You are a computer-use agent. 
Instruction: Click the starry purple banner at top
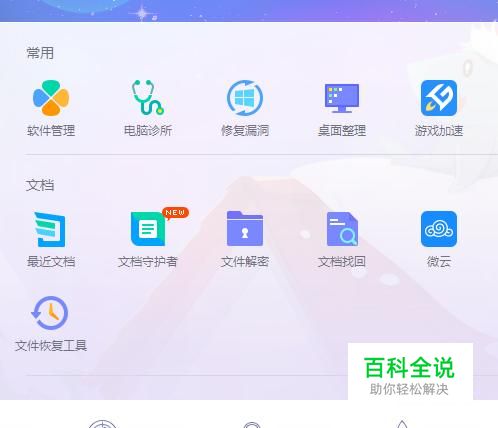(249, 11)
